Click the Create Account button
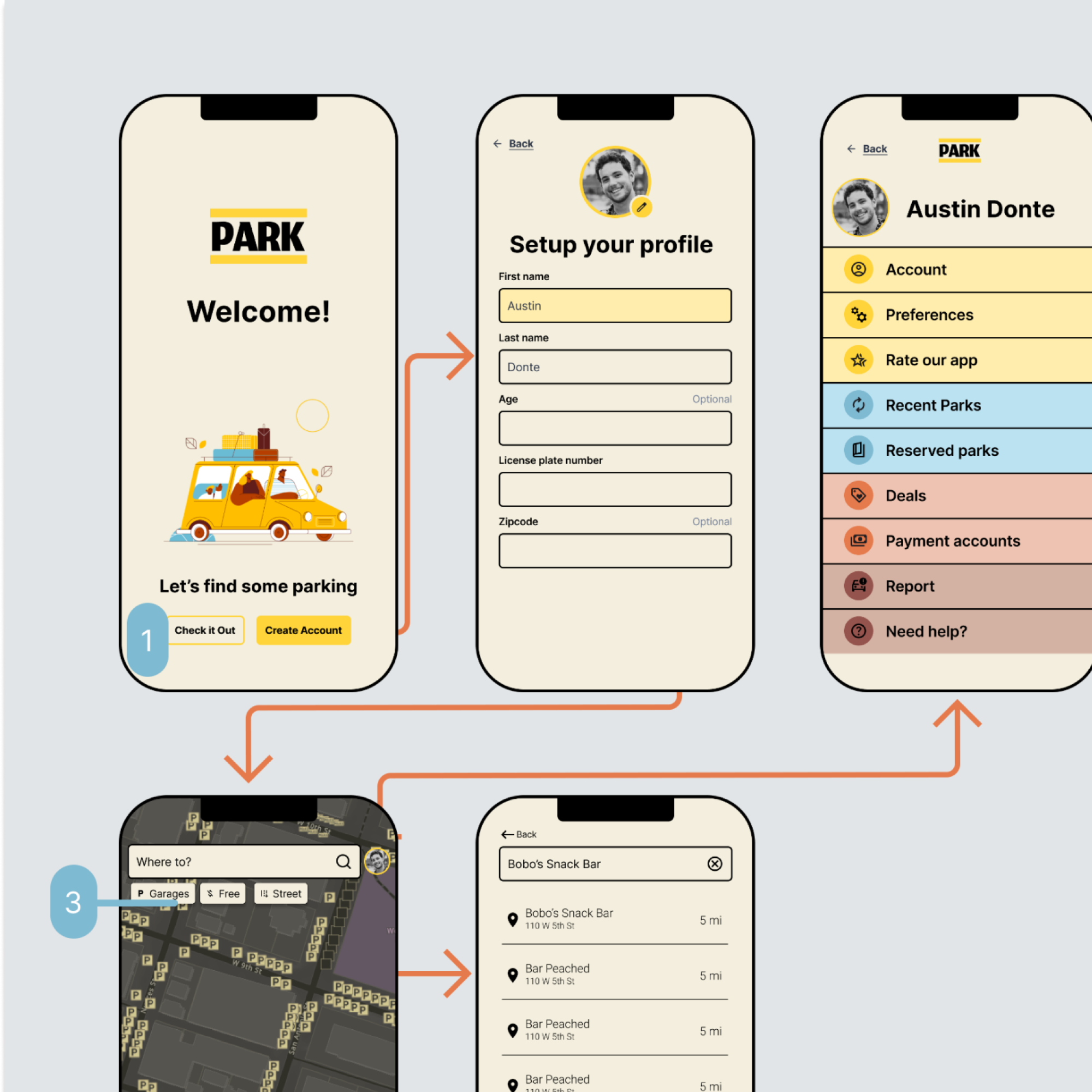The width and height of the screenshot is (1092, 1092). click(x=306, y=630)
